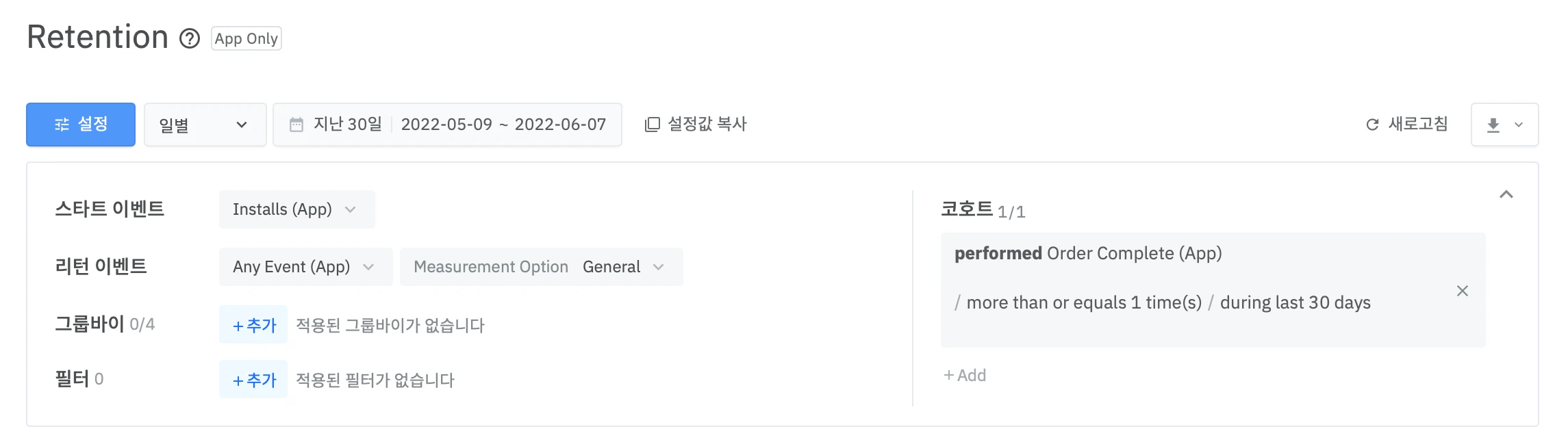This screenshot has width=1568, height=442.
Task: Click the calendar icon in date range
Action: point(296,125)
